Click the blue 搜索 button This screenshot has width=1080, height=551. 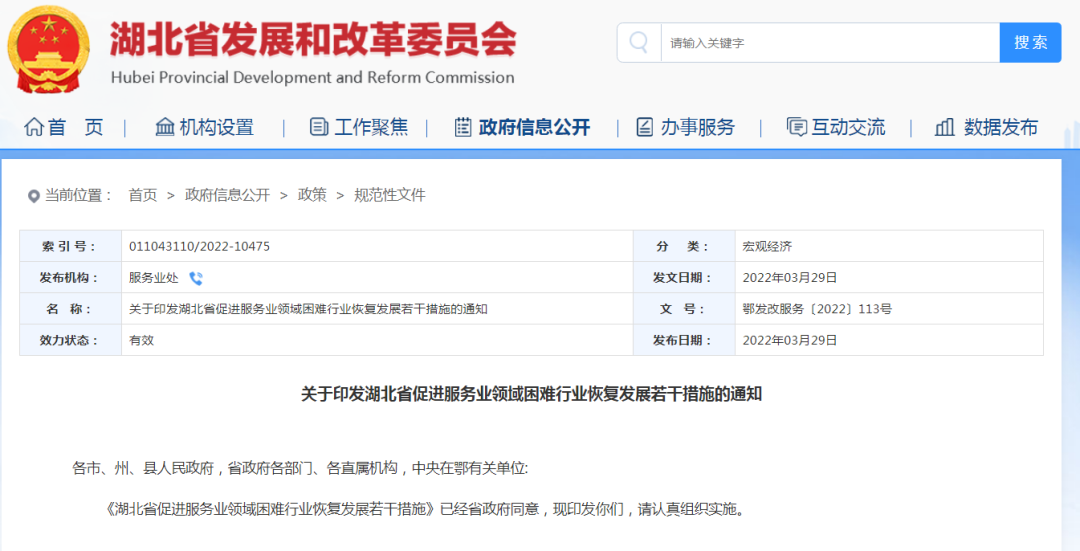[1030, 43]
